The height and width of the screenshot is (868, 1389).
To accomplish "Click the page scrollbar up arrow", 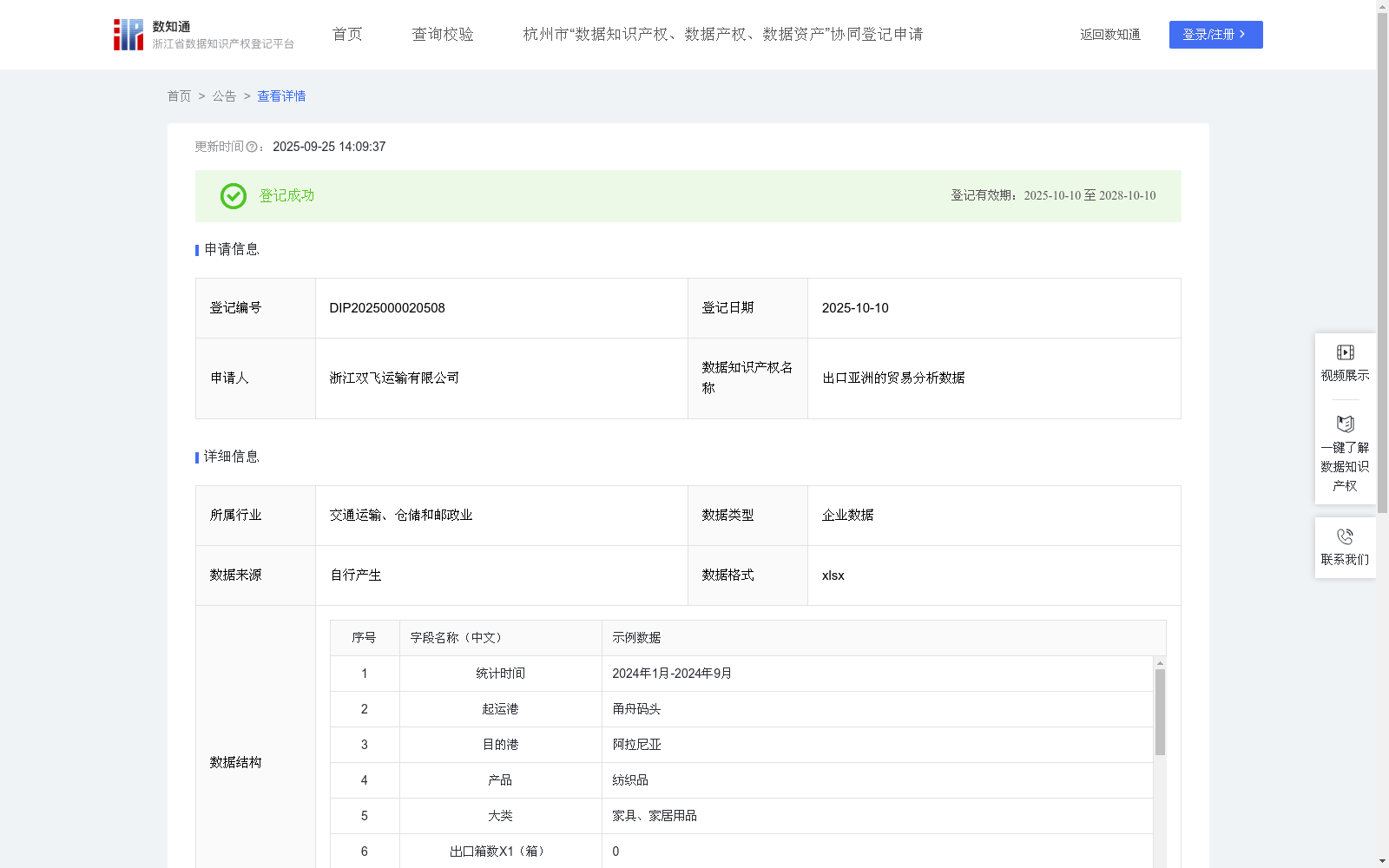I will point(1382,6).
